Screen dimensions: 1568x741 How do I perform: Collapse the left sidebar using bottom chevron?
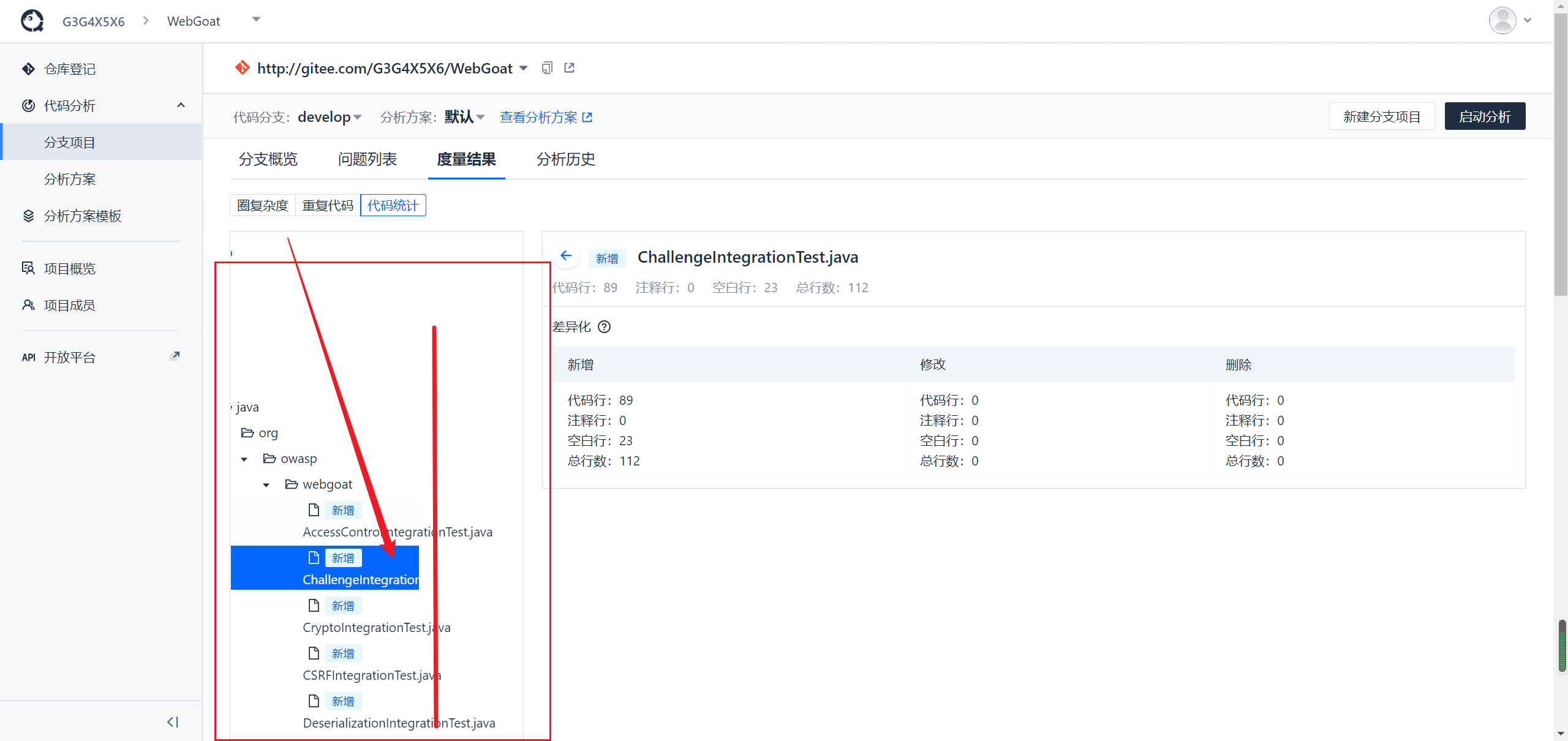(x=172, y=721)
